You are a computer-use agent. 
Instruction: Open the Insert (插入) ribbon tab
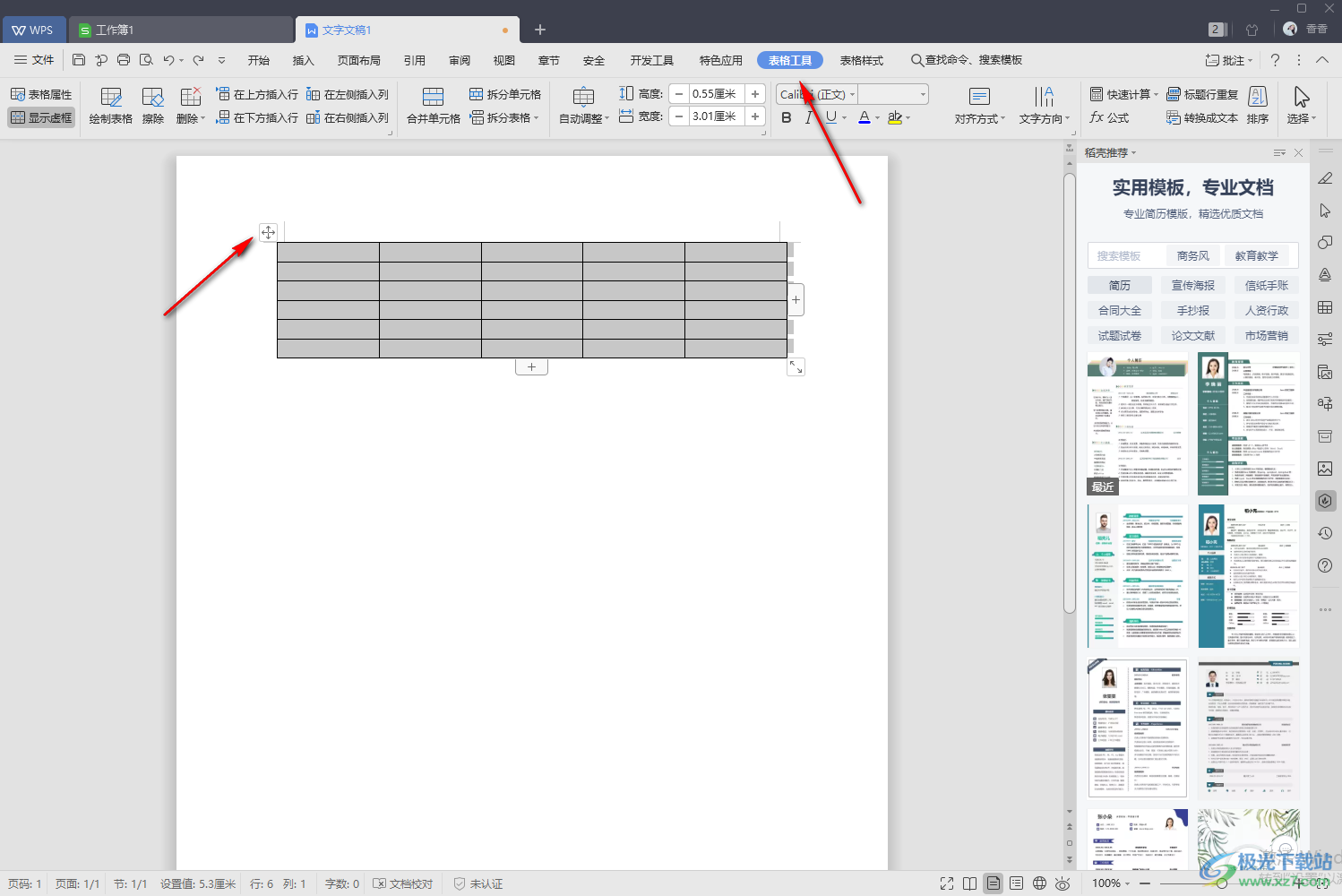pyautogui.click(x=304, y=60)
